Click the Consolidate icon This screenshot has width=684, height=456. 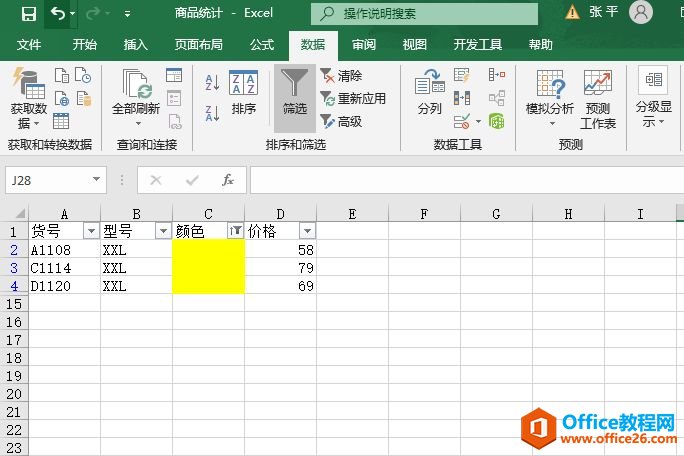click(497, 75)
